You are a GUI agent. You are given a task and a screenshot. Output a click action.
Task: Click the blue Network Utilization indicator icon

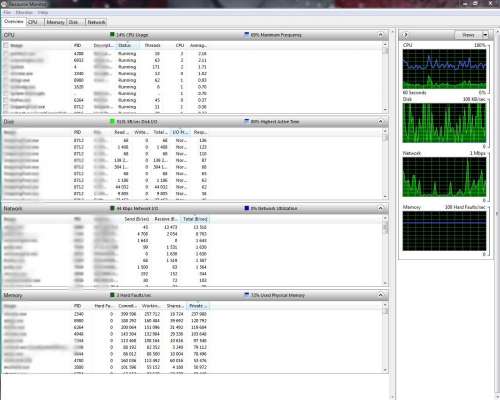click(247, 208)
